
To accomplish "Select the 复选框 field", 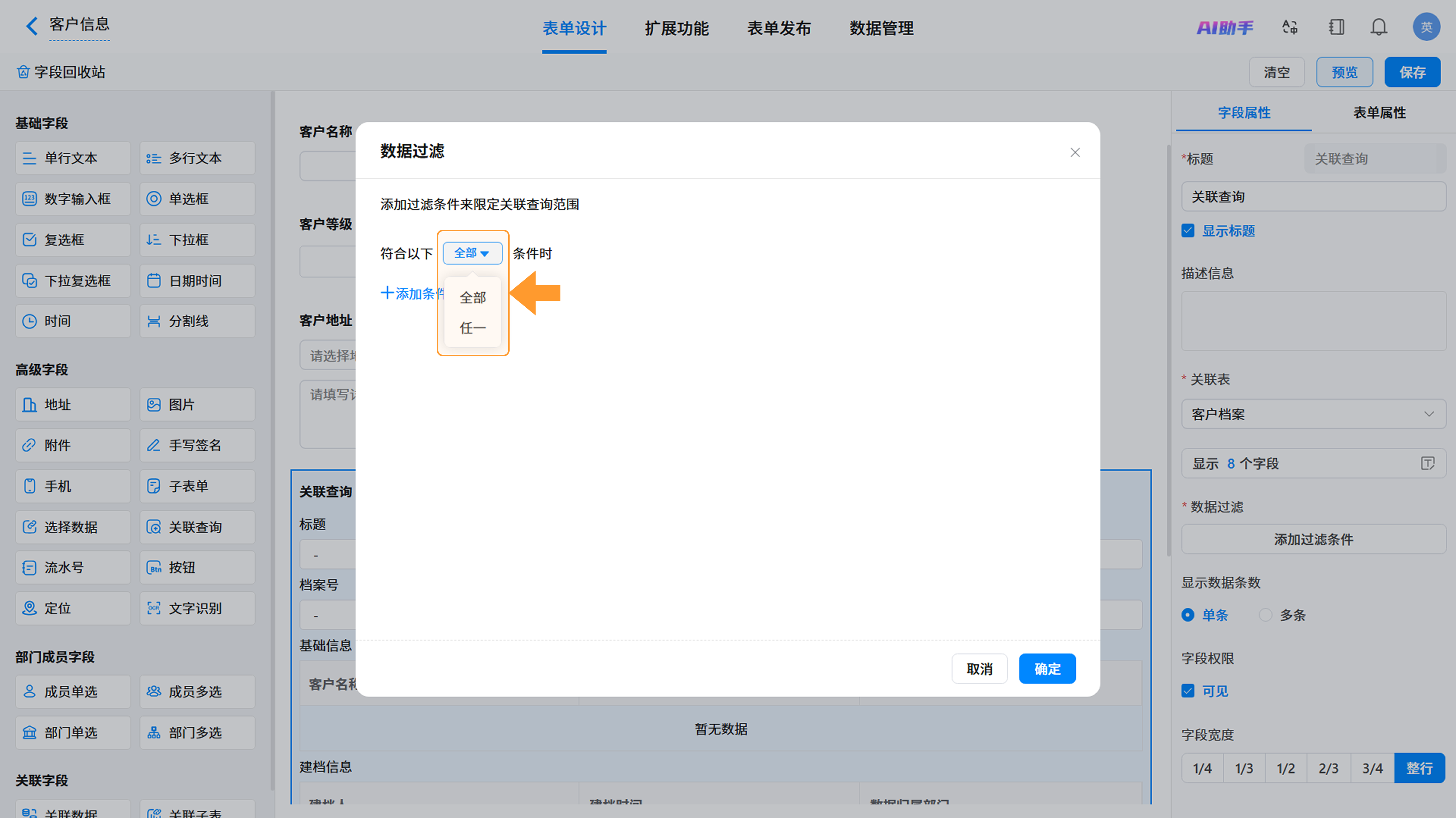I will coord(73,240).
